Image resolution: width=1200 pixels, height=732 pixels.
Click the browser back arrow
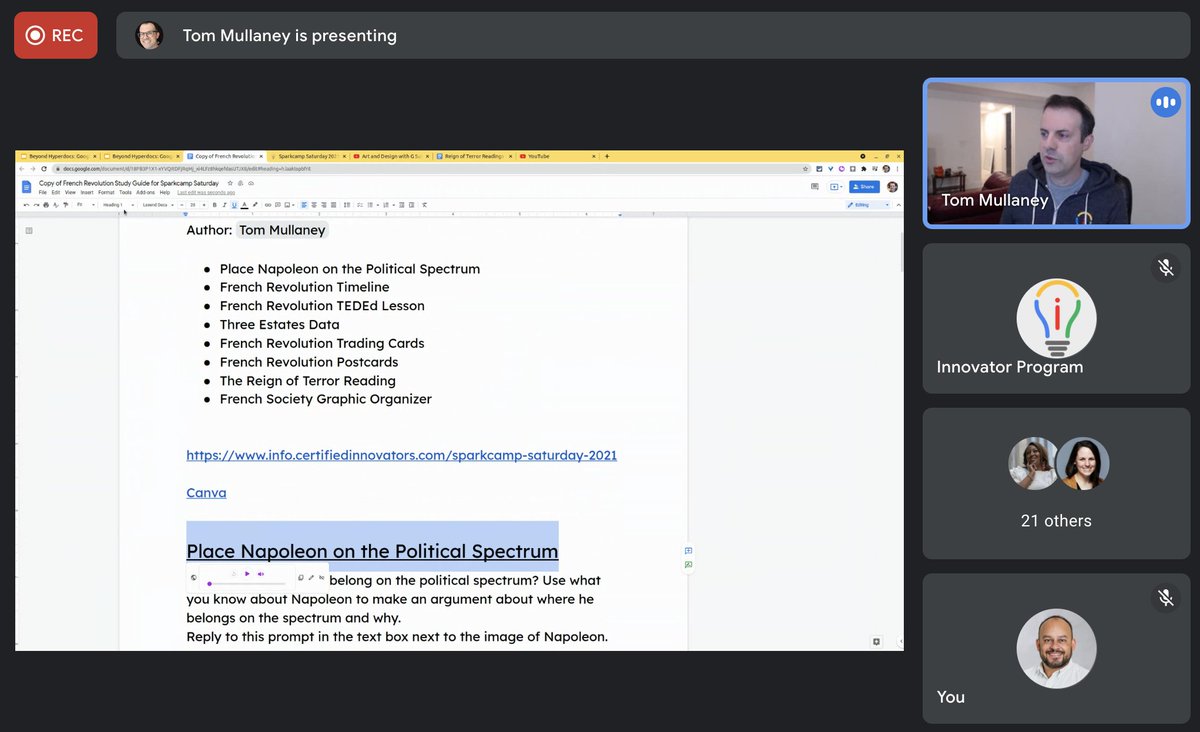point(22,168)
